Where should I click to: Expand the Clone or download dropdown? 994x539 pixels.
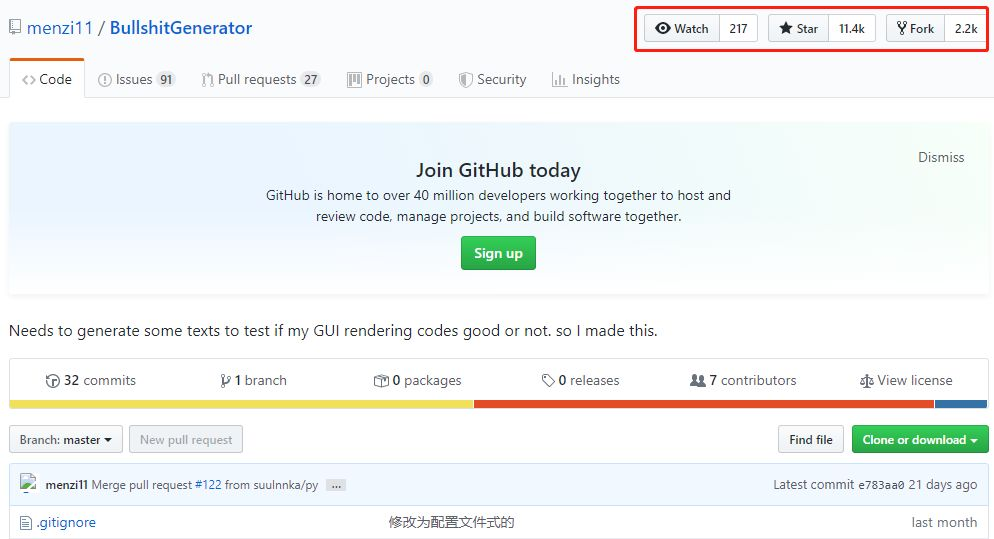tap(920, 439)
